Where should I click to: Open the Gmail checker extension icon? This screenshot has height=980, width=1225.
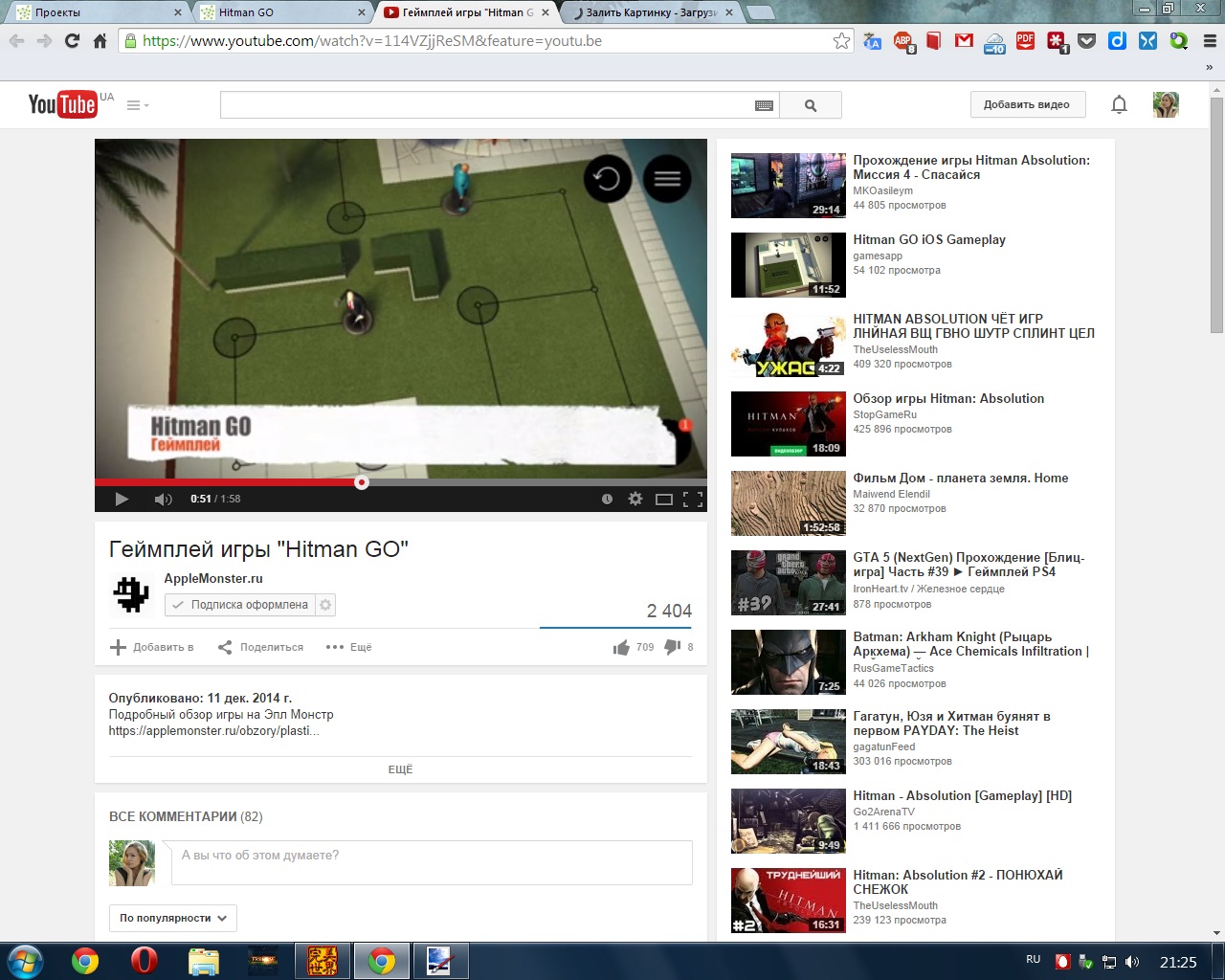(964, 41)
